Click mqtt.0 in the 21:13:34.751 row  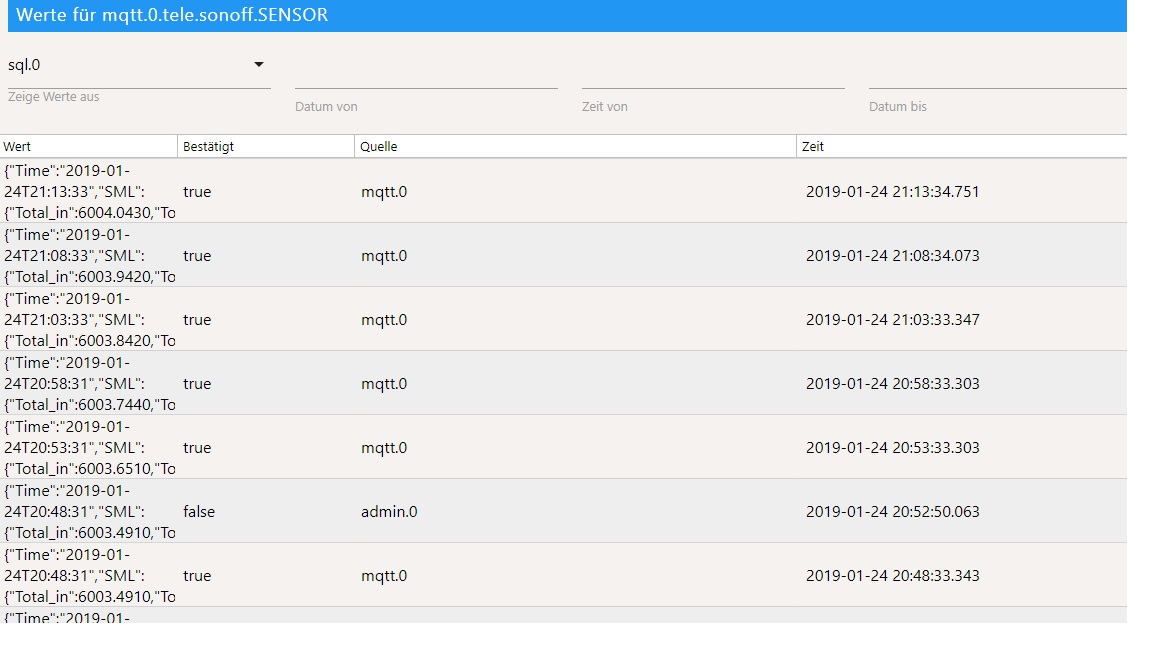tap(384, 192)
